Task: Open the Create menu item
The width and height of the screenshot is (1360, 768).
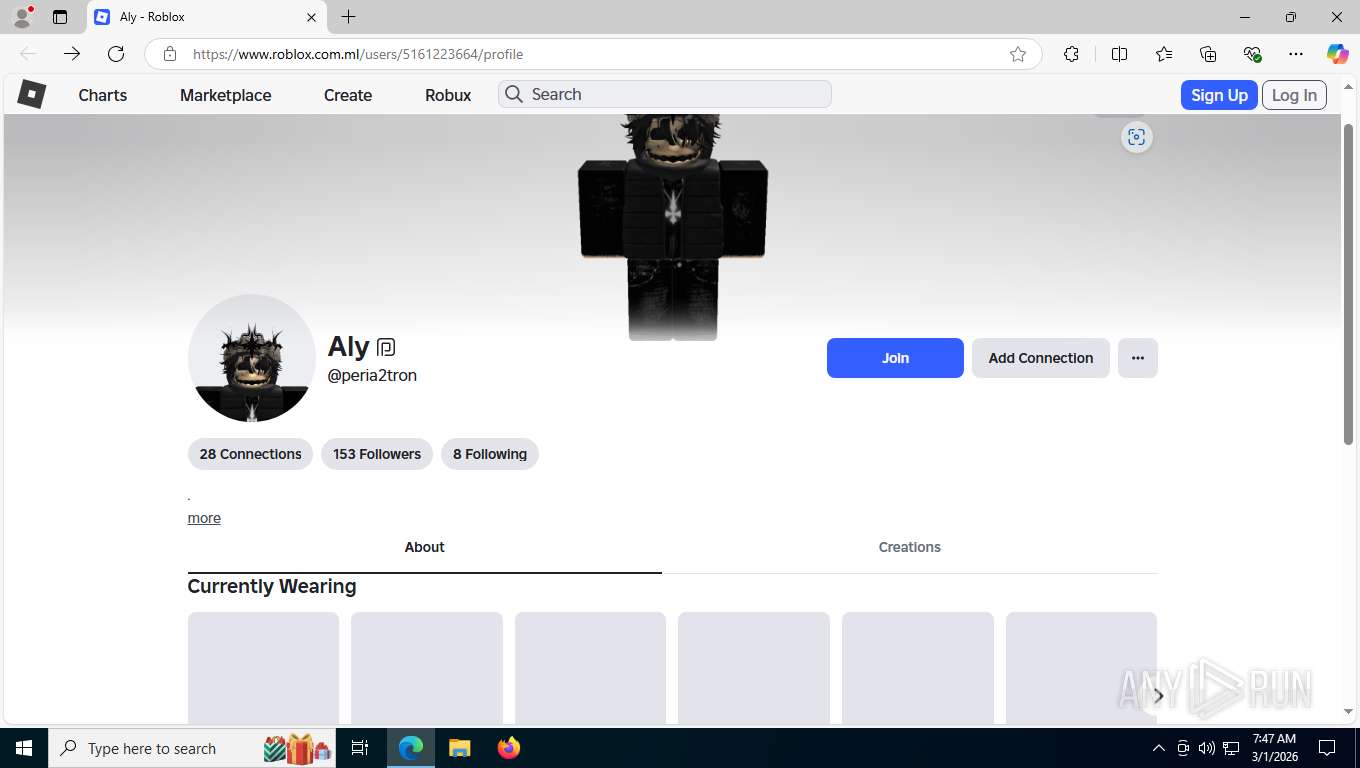Action: click(348, 95)
